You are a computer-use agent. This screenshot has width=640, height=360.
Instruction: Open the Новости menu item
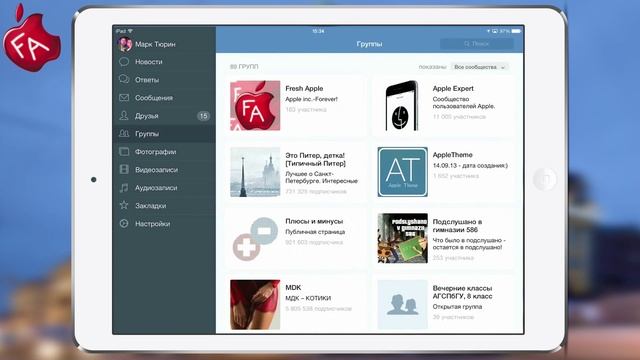pyautogui.click(x=149, y=62)
